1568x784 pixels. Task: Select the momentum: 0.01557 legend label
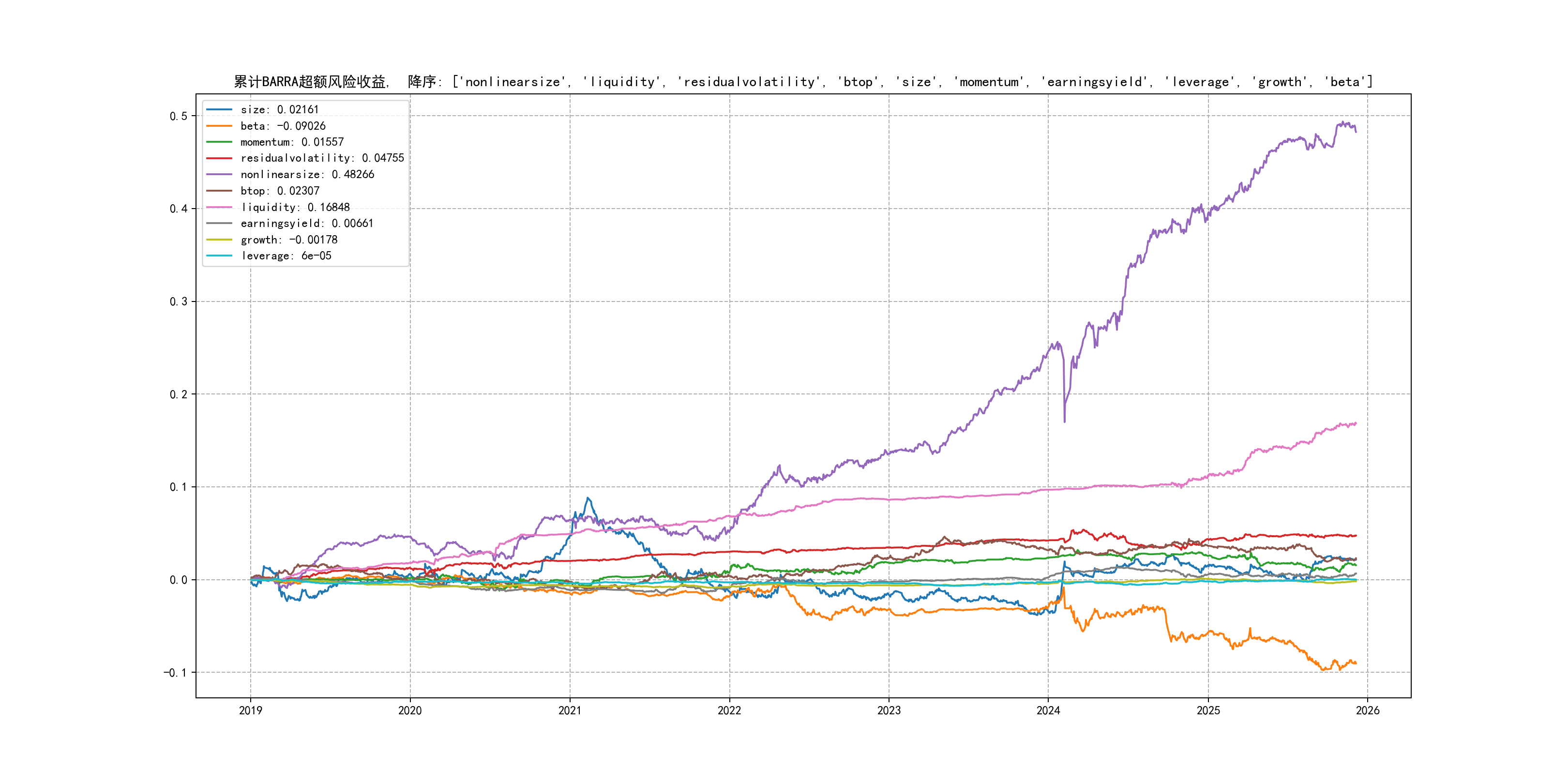click(291, 142)
